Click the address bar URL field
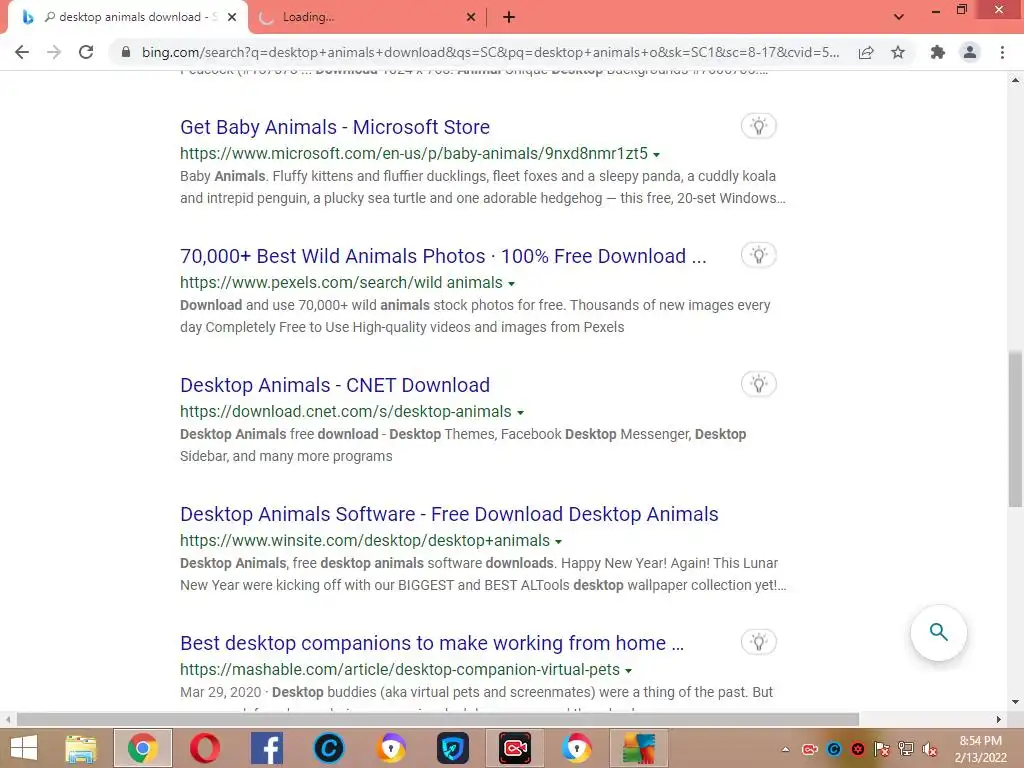The height and width of the screenshot is (768, 1024). coord(490,52)
